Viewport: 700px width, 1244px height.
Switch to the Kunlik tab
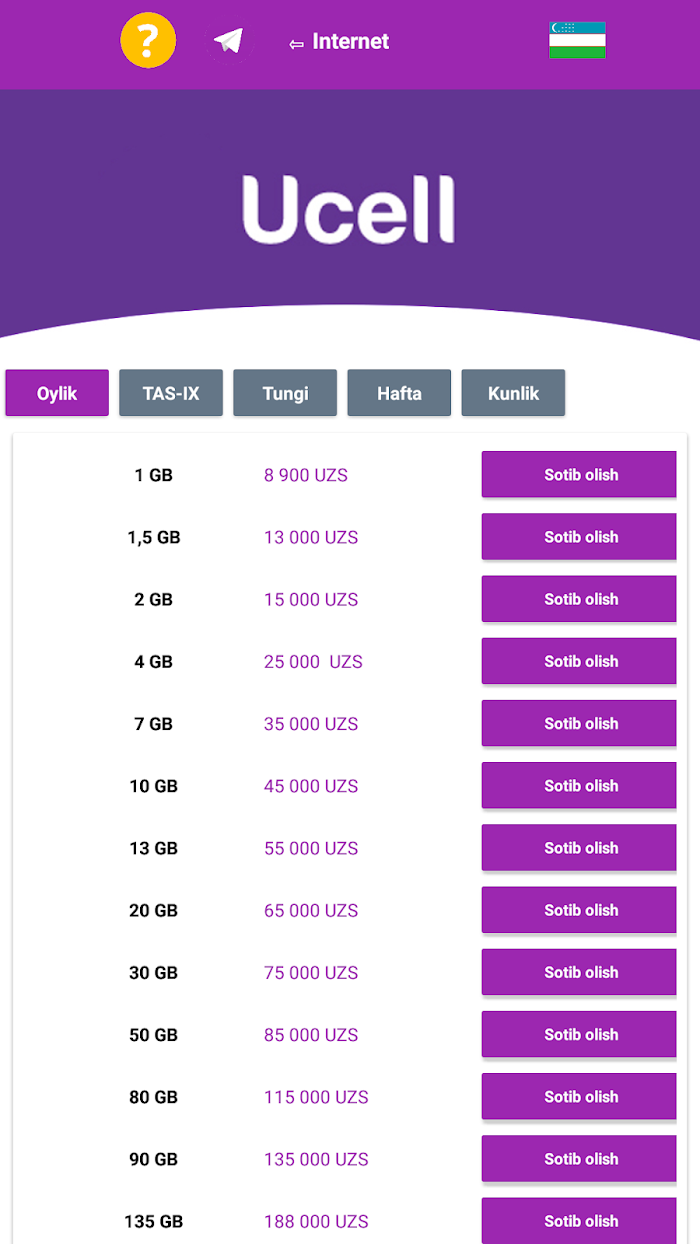point(513,393)
